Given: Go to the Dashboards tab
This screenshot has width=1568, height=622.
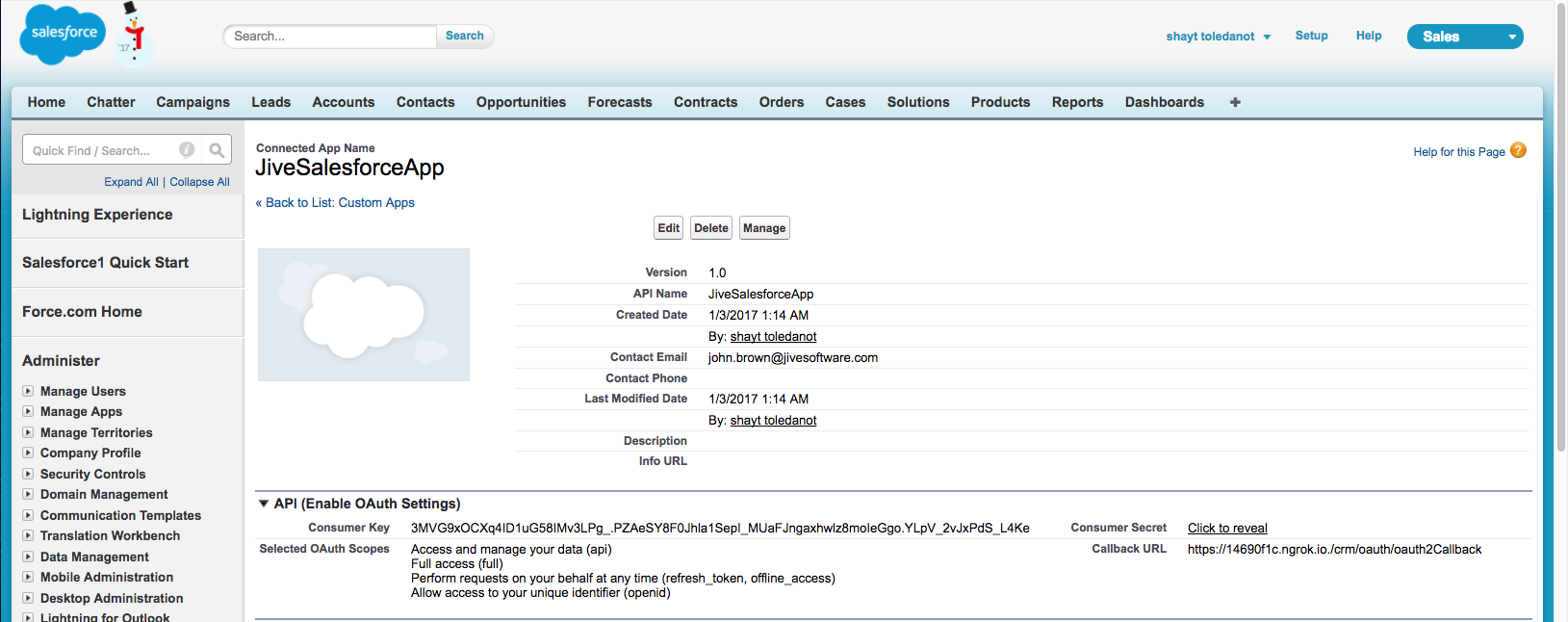Looking at the screenshot, I should (x=1164, y=102).
